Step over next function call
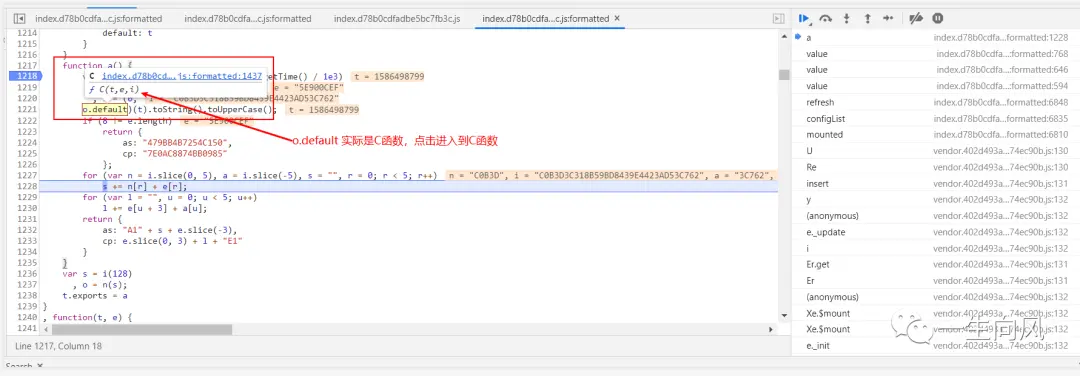 826,19
